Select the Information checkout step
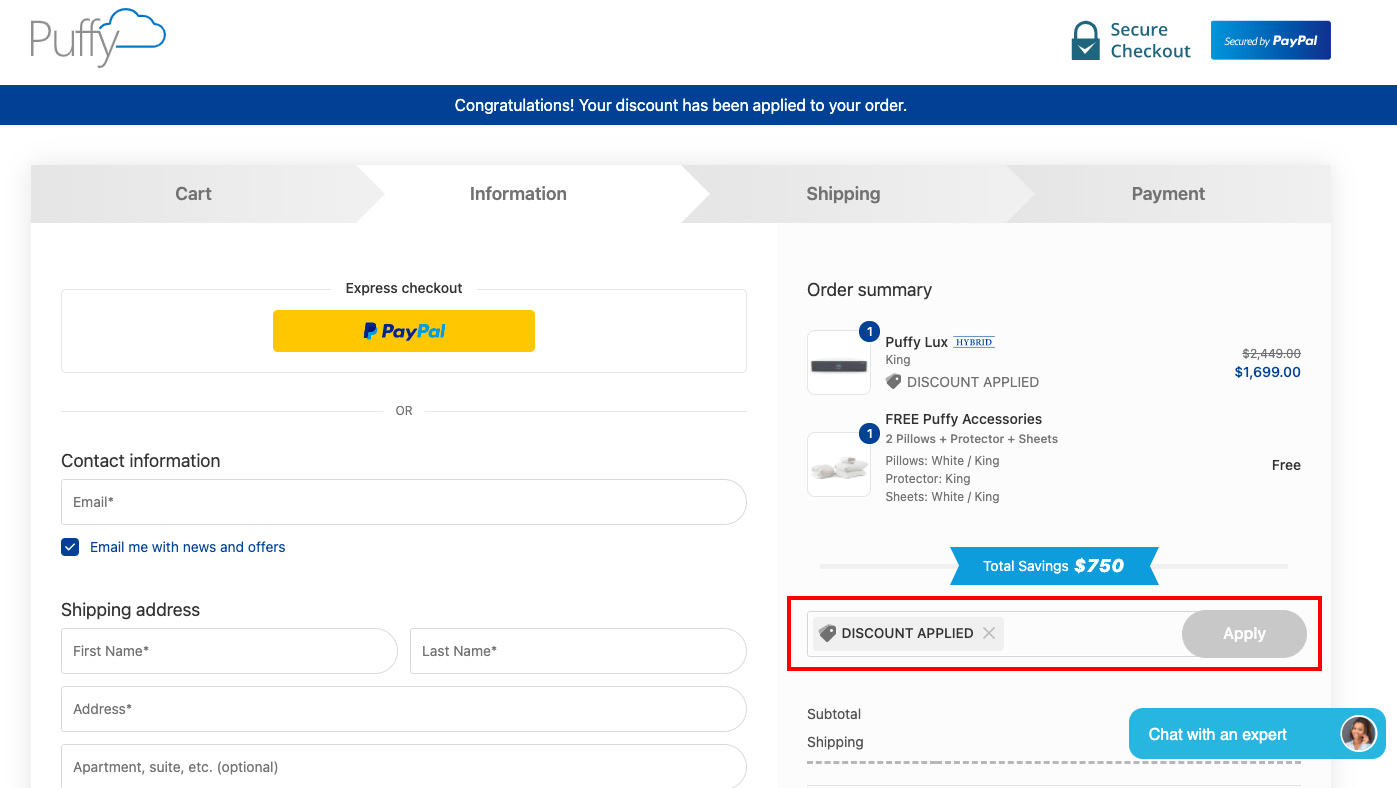Screen dimensions: 1397x788 coord(518,194)
